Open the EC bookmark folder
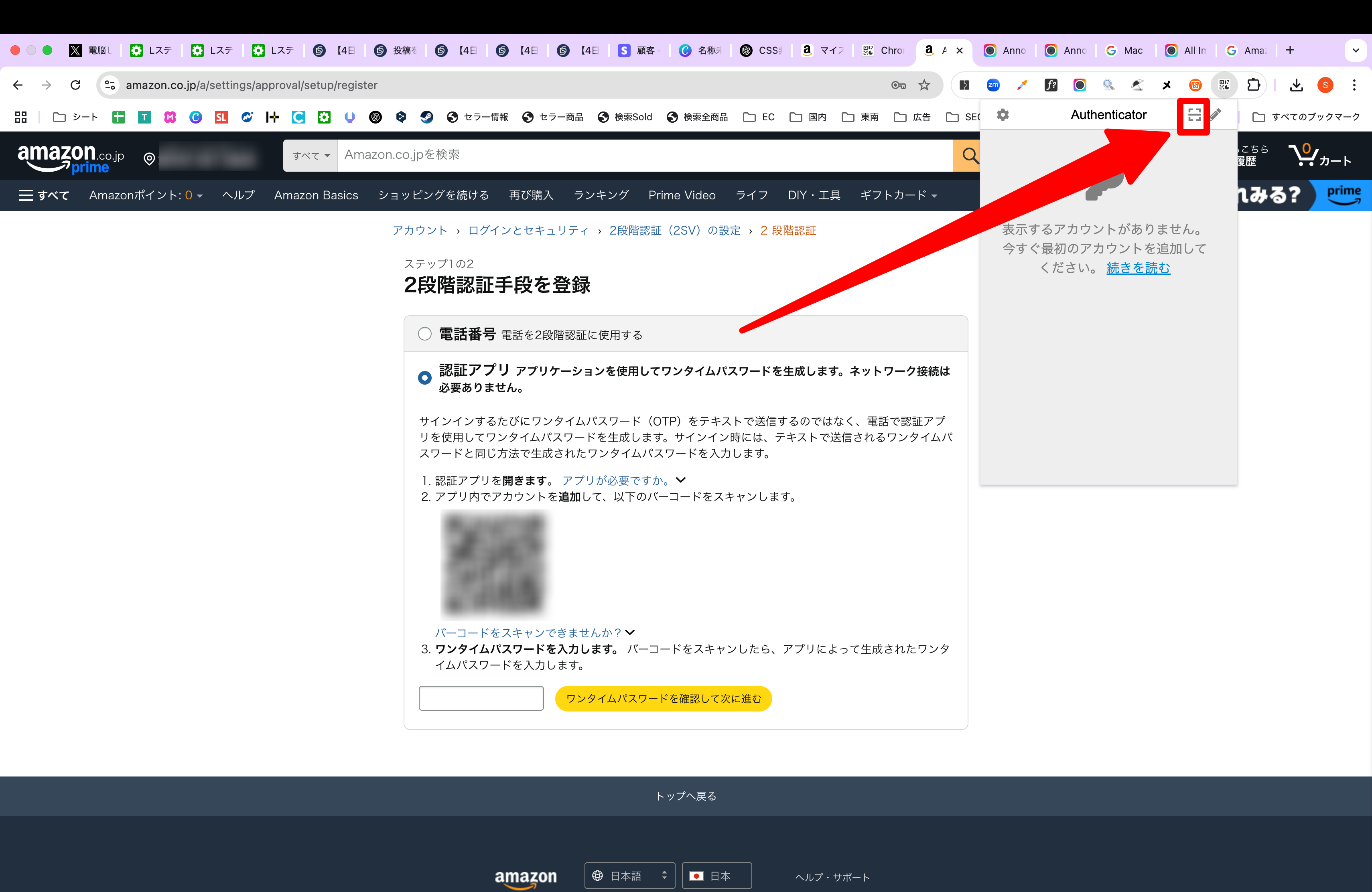Screen dimensions: 1372x892 pos(759,118)
